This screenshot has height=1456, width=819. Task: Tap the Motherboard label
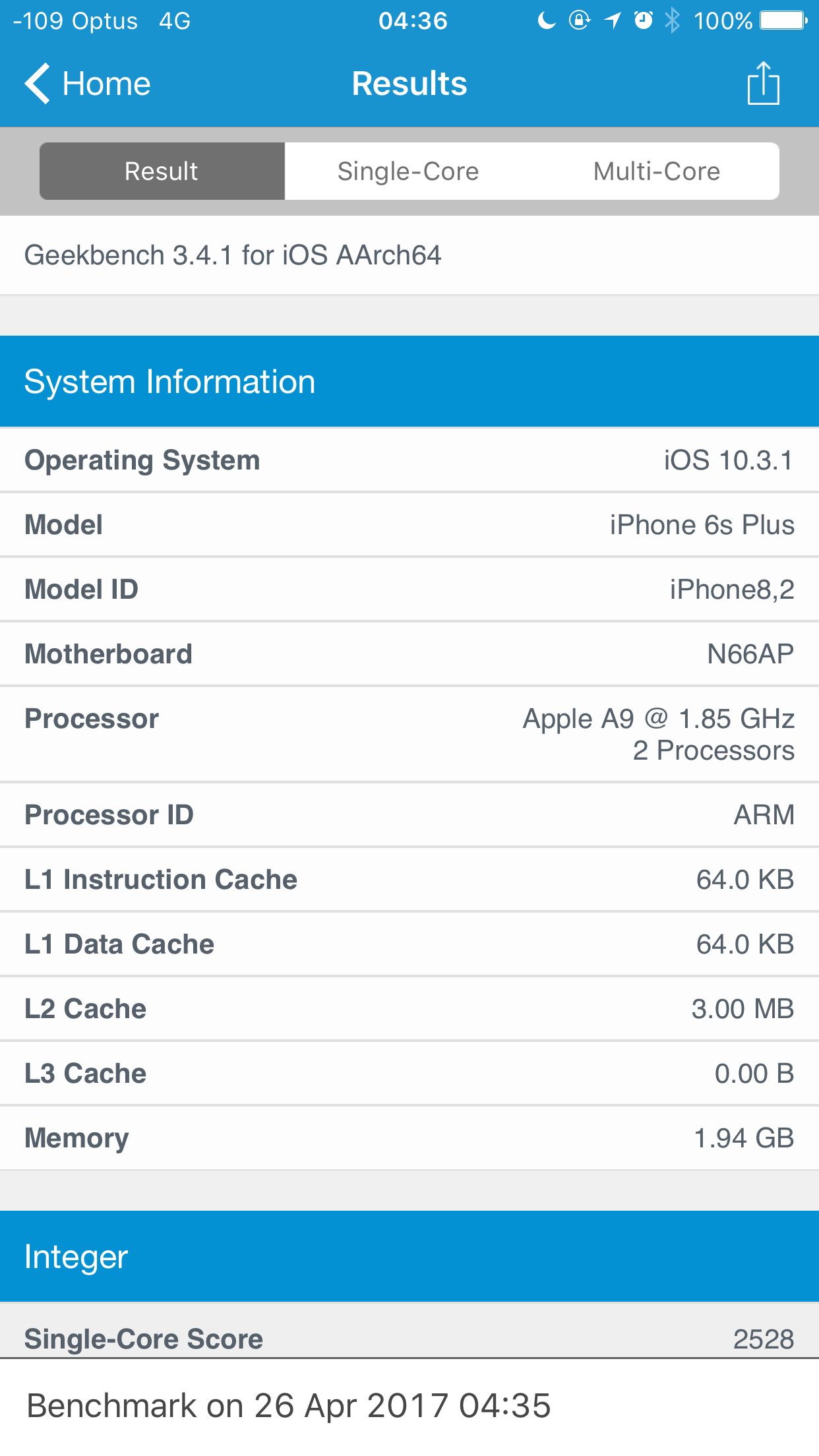109,654
